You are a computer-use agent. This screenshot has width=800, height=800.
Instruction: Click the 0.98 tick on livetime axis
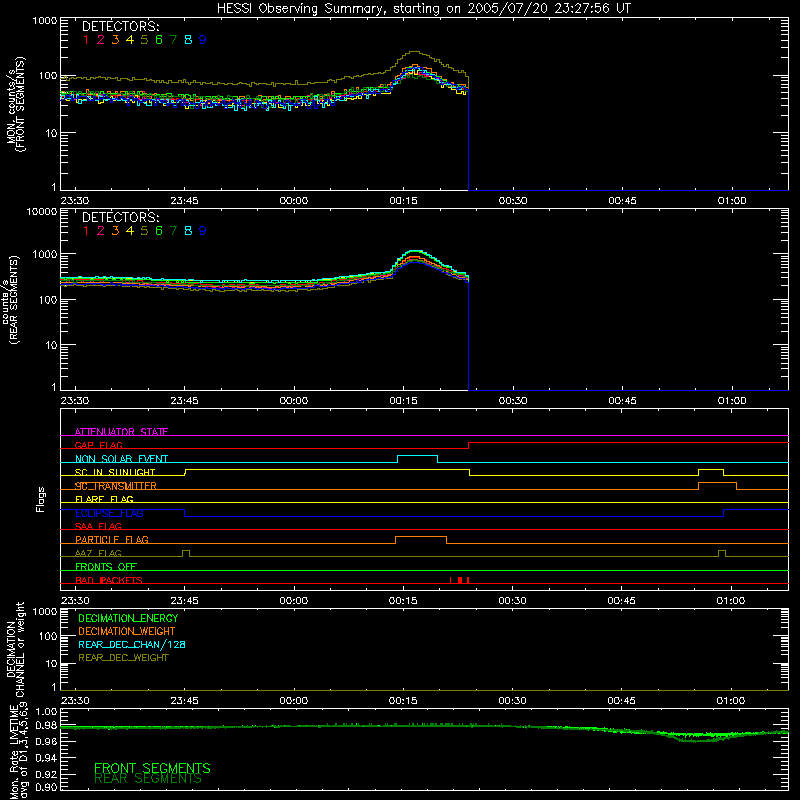click(x=46, y=726)
